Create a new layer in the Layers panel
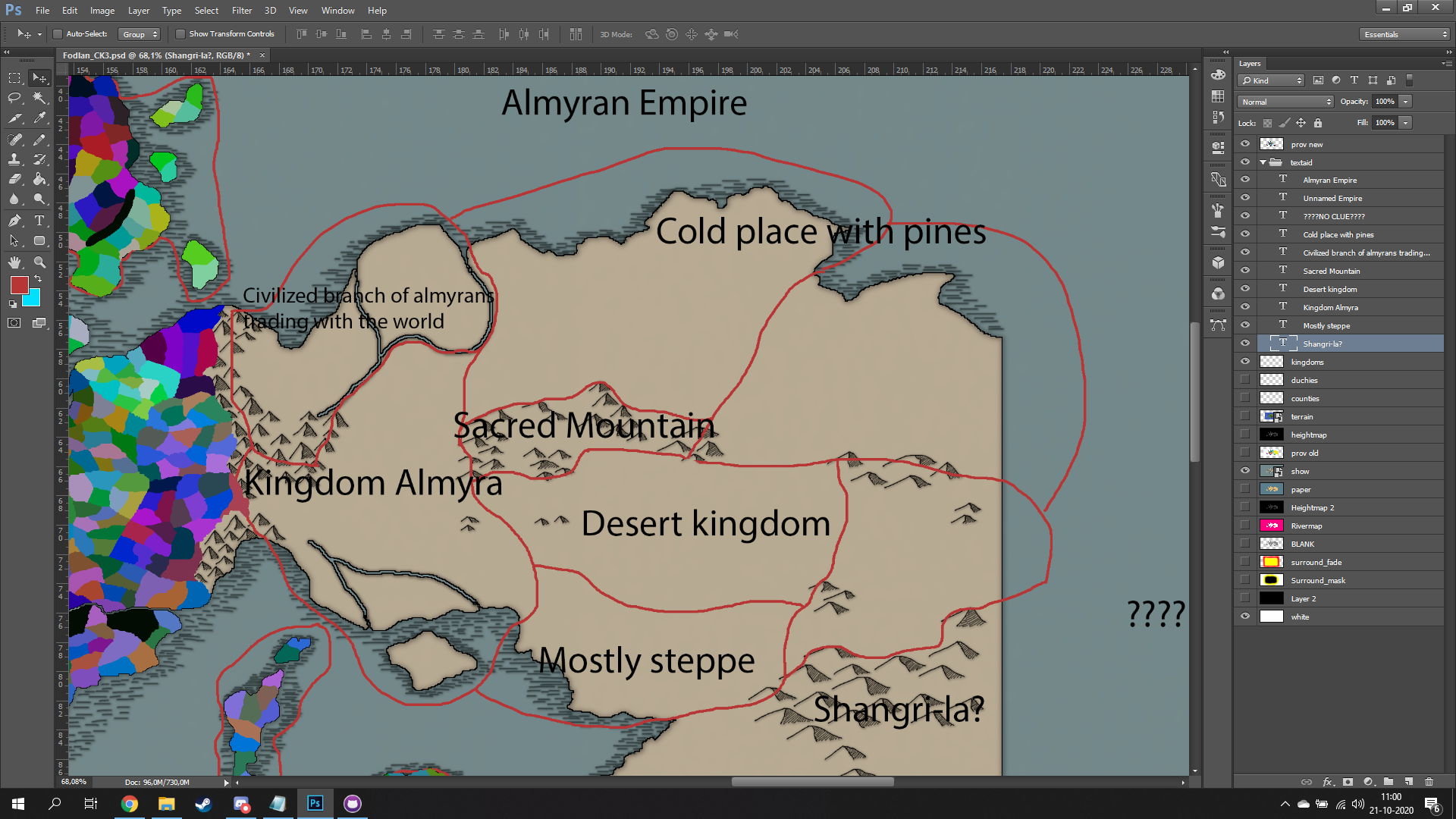Viewport: 1456px width, 819px height. (1409, 782)
